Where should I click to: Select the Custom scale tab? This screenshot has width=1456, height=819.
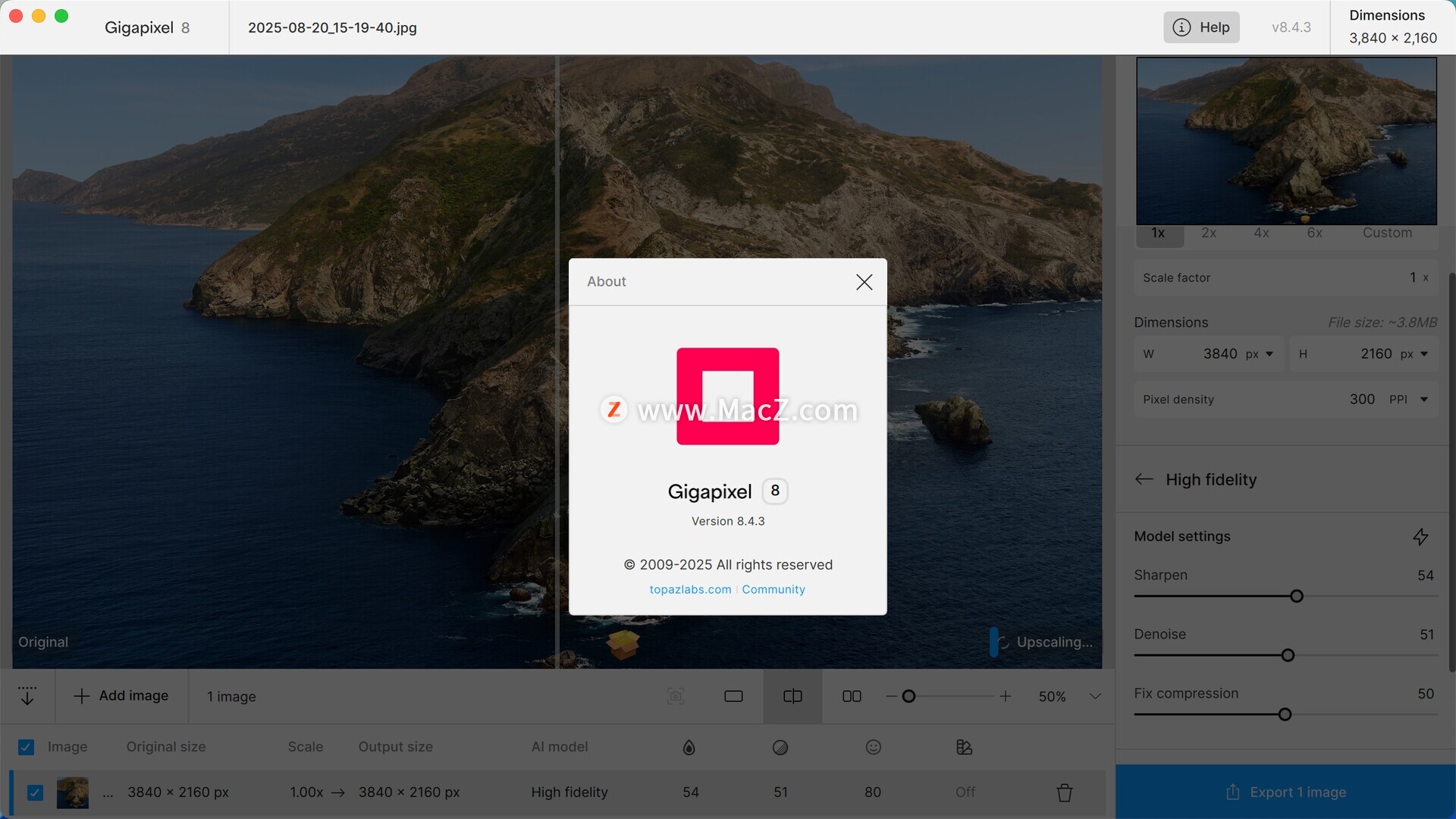coord(1386,234)
